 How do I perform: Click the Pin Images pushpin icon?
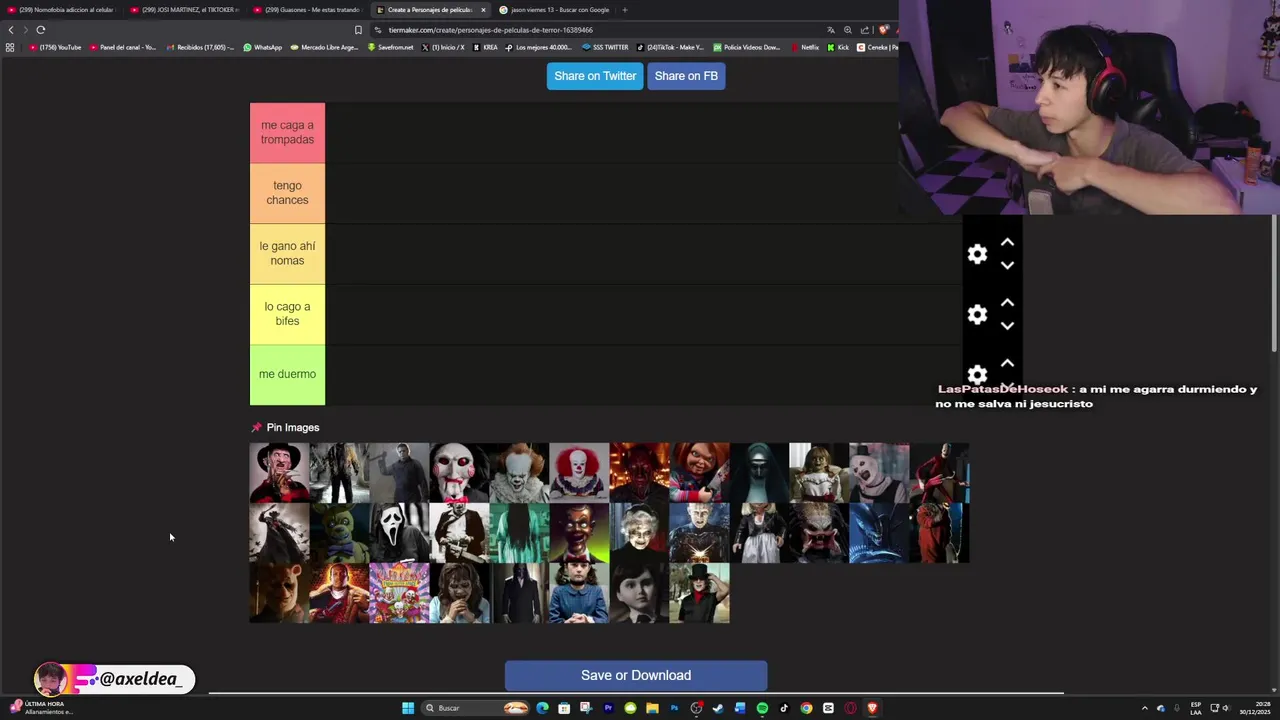pos(256,427)
